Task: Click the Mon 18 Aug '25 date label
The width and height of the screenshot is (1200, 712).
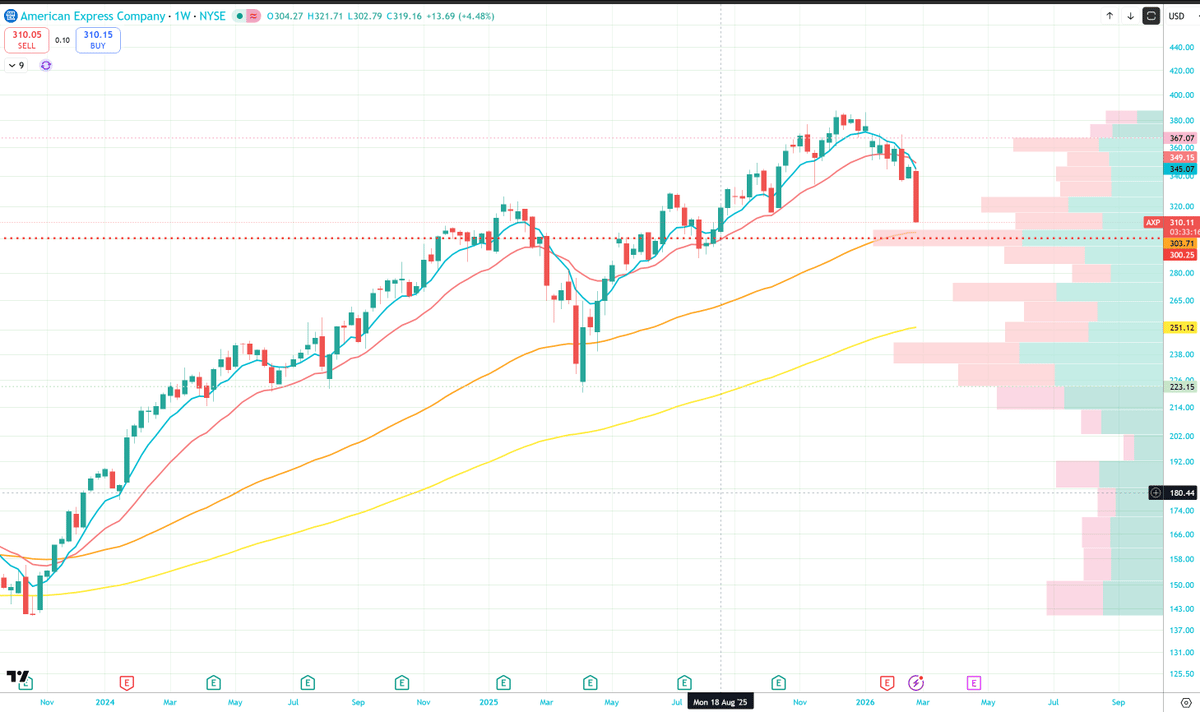Action: point(720,702)
